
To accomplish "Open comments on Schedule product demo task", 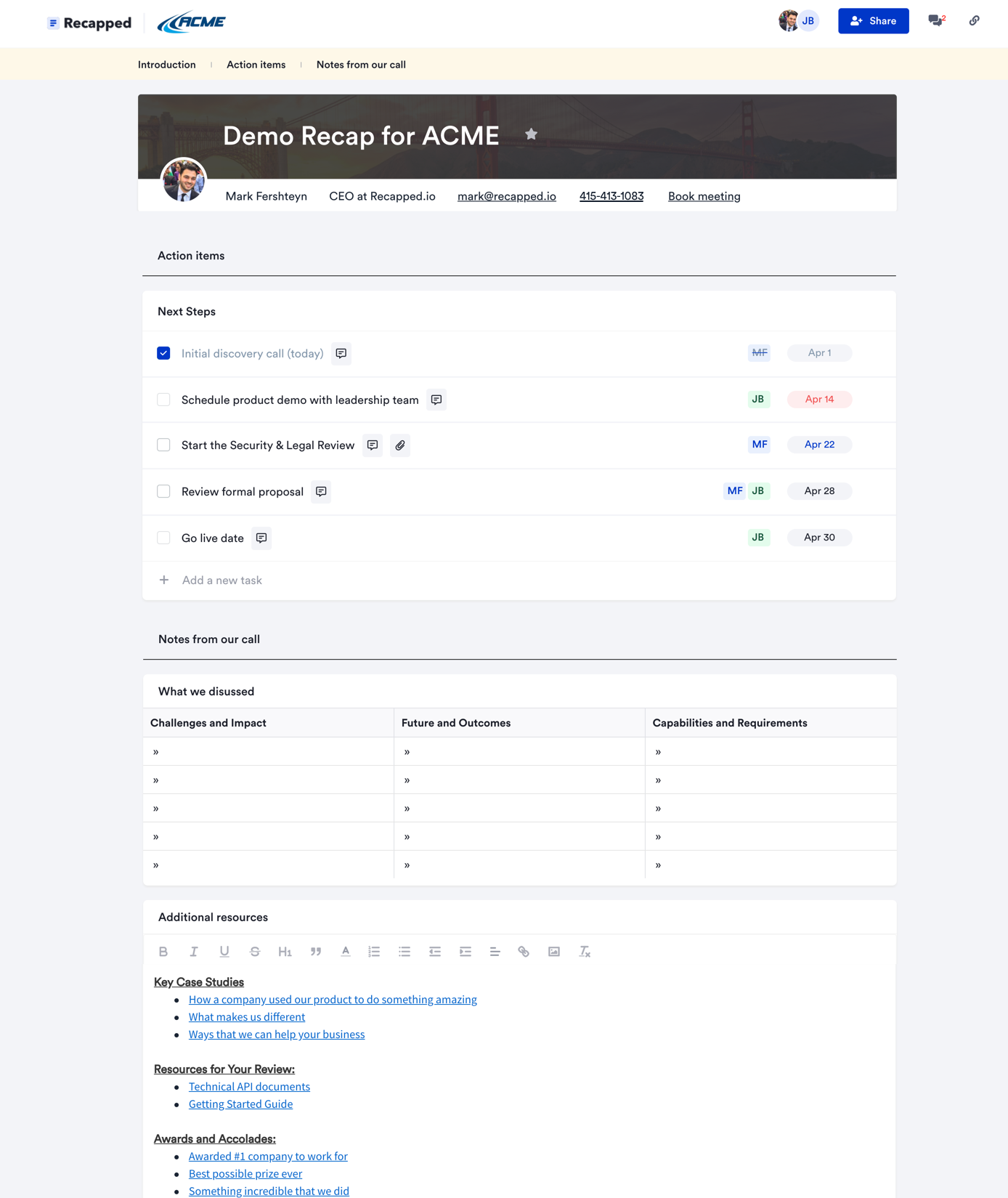I will point(436,400).
